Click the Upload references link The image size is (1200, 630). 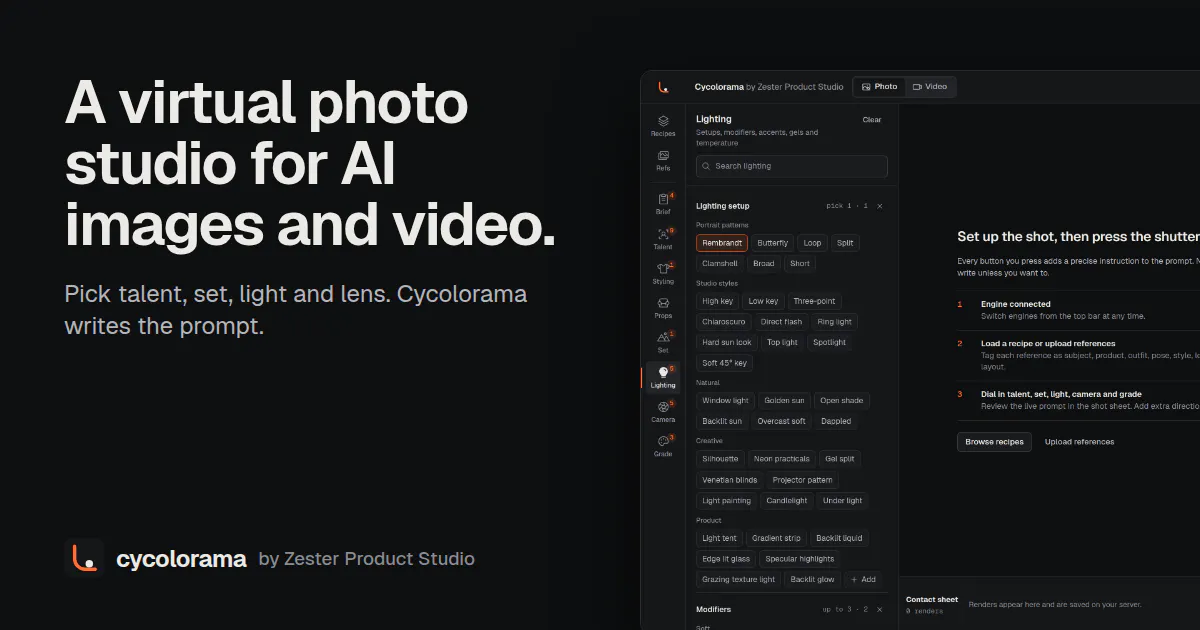[x=1080, y=441]
